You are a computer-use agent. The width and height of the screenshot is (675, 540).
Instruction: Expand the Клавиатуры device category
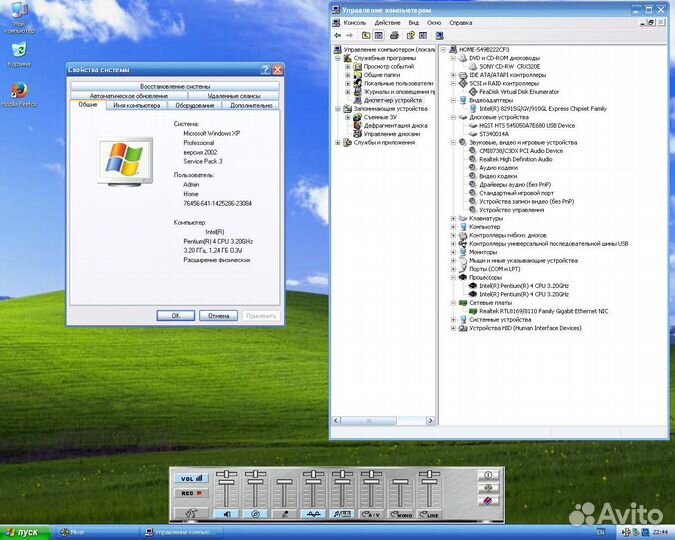point(453,218)
